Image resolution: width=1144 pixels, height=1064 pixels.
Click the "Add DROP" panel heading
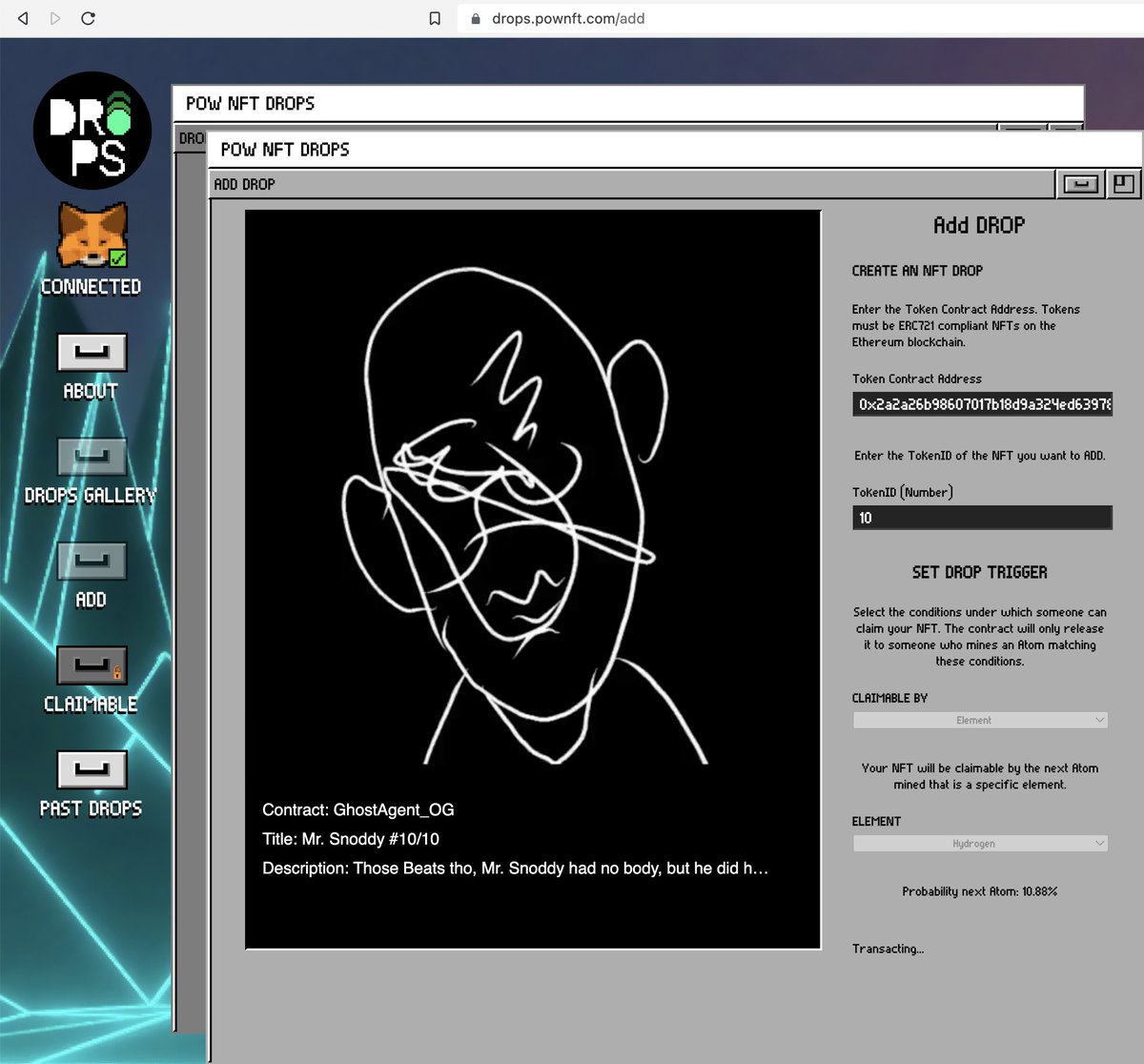[979, 225]
